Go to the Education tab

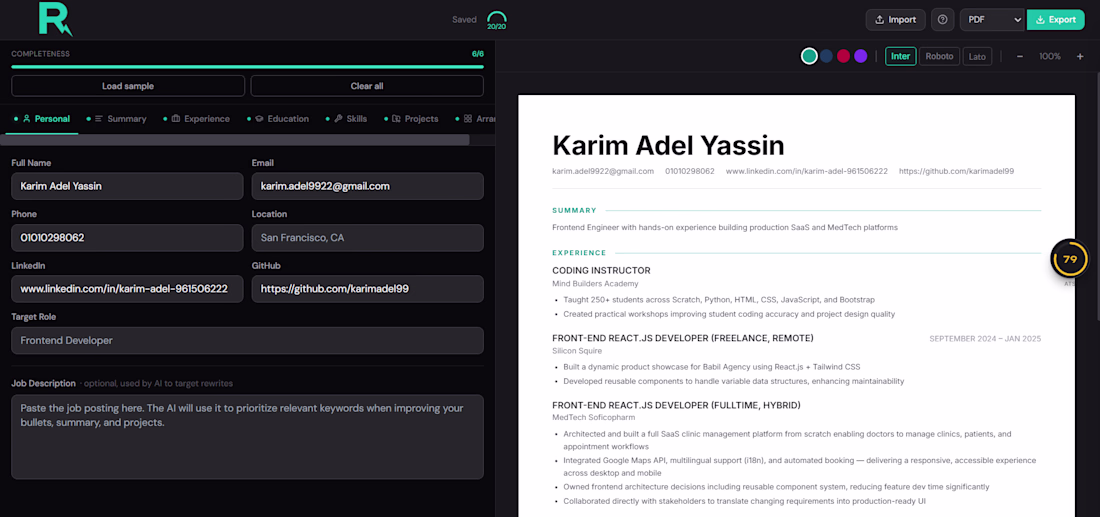point(278,119)
